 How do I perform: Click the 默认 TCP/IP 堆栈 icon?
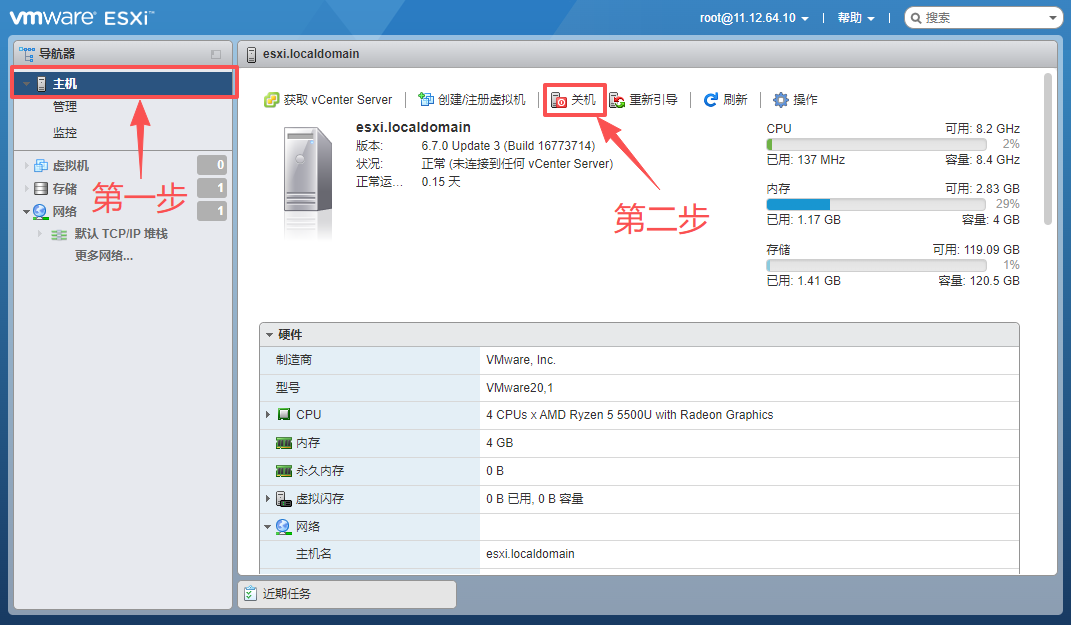click(x=59, y=234)
